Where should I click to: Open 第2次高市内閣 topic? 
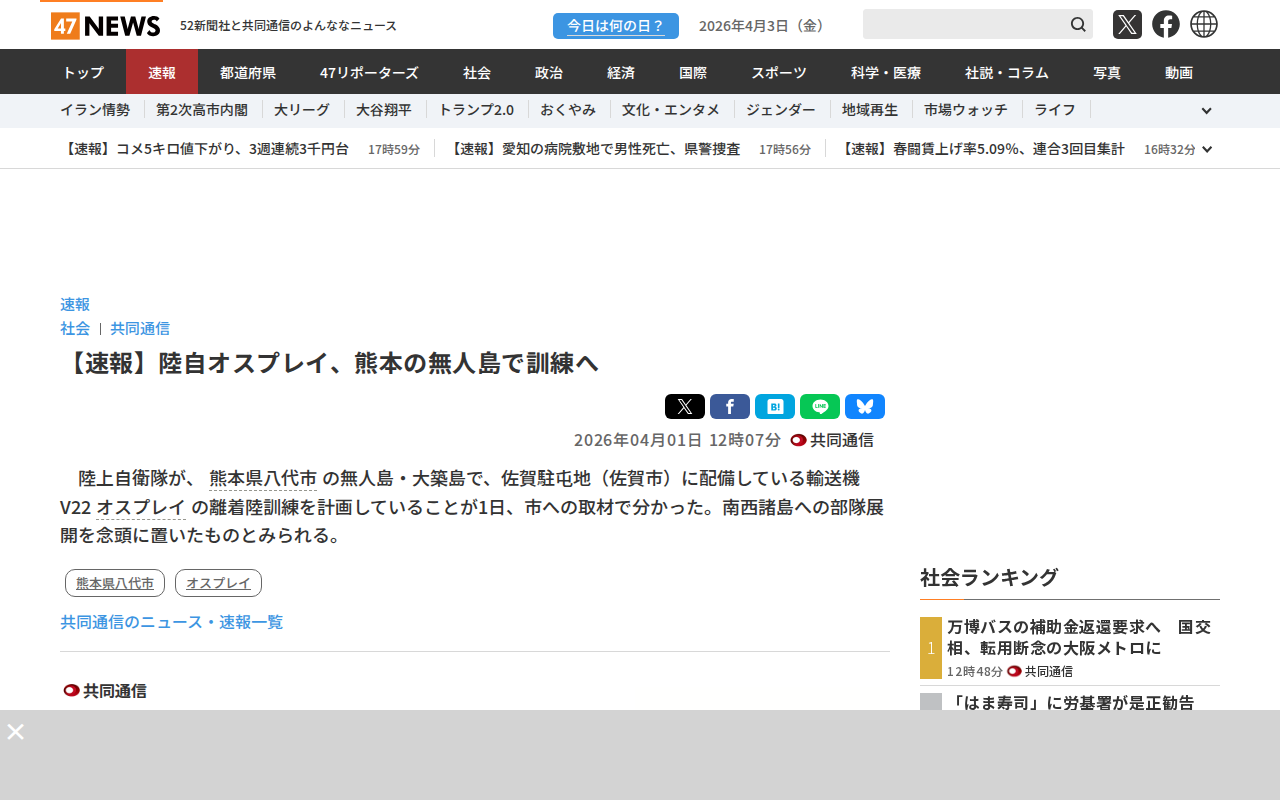click(202, 110)
